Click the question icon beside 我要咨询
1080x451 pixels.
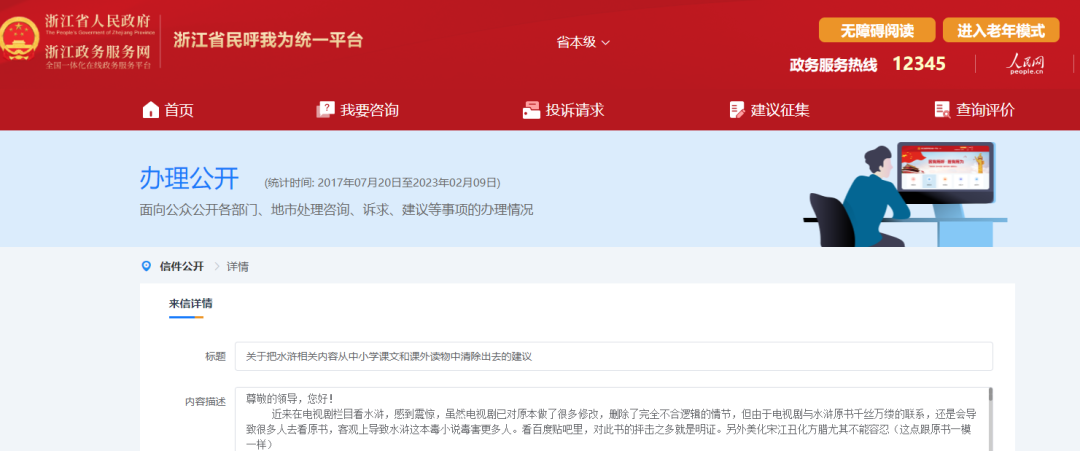coord(325,109)
